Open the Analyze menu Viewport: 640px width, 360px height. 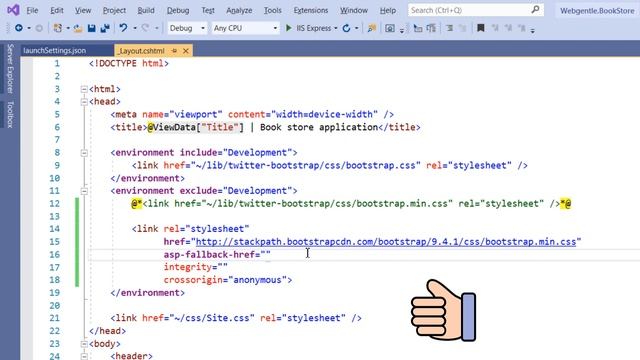[239, 10]
